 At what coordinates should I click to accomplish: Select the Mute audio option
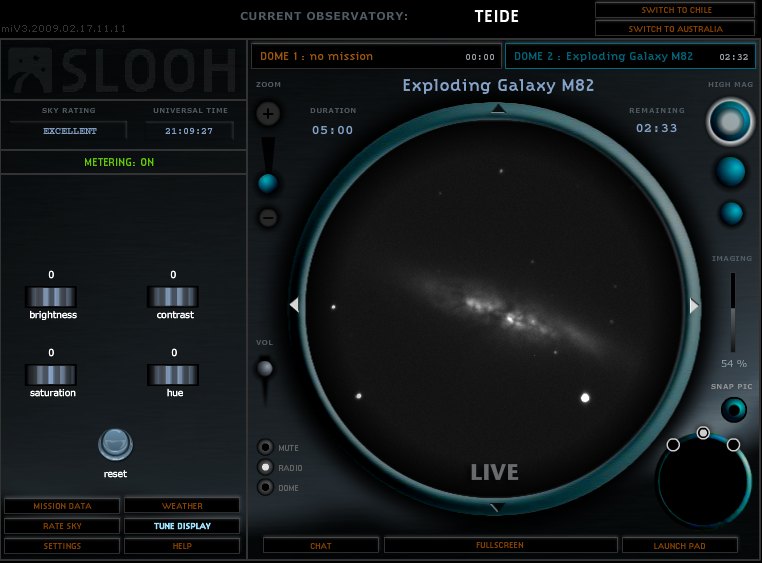pos(265,447)
